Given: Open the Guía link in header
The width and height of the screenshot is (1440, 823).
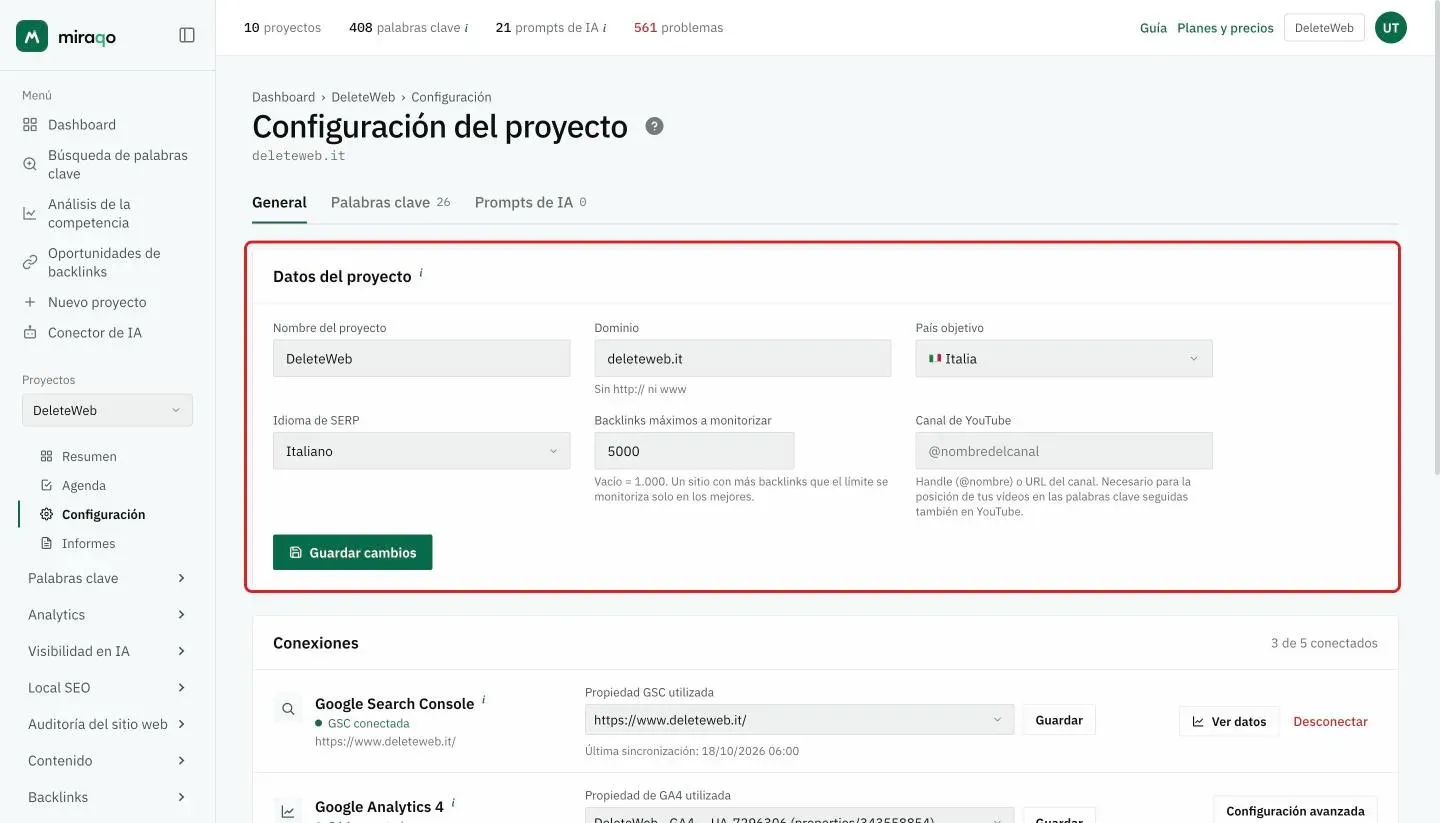Looking at the screenshot, I should pyautogui.click(x=1153, y=28).
